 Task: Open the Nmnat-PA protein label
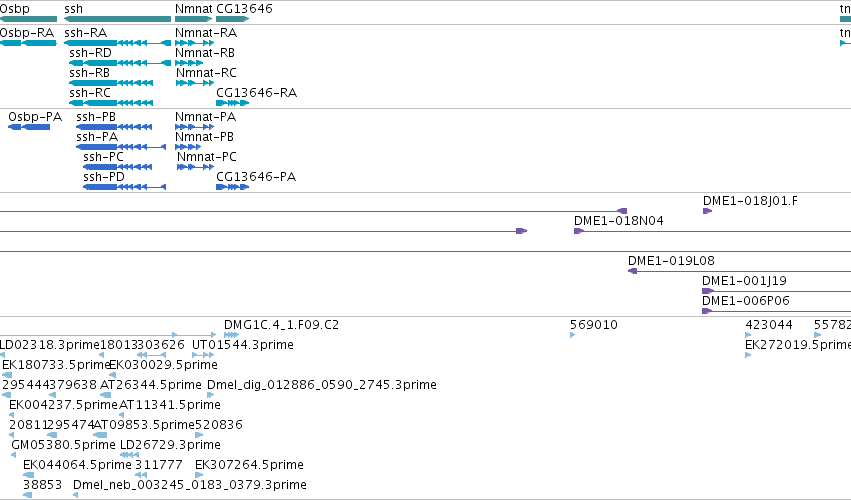click(x=206, y=117)
